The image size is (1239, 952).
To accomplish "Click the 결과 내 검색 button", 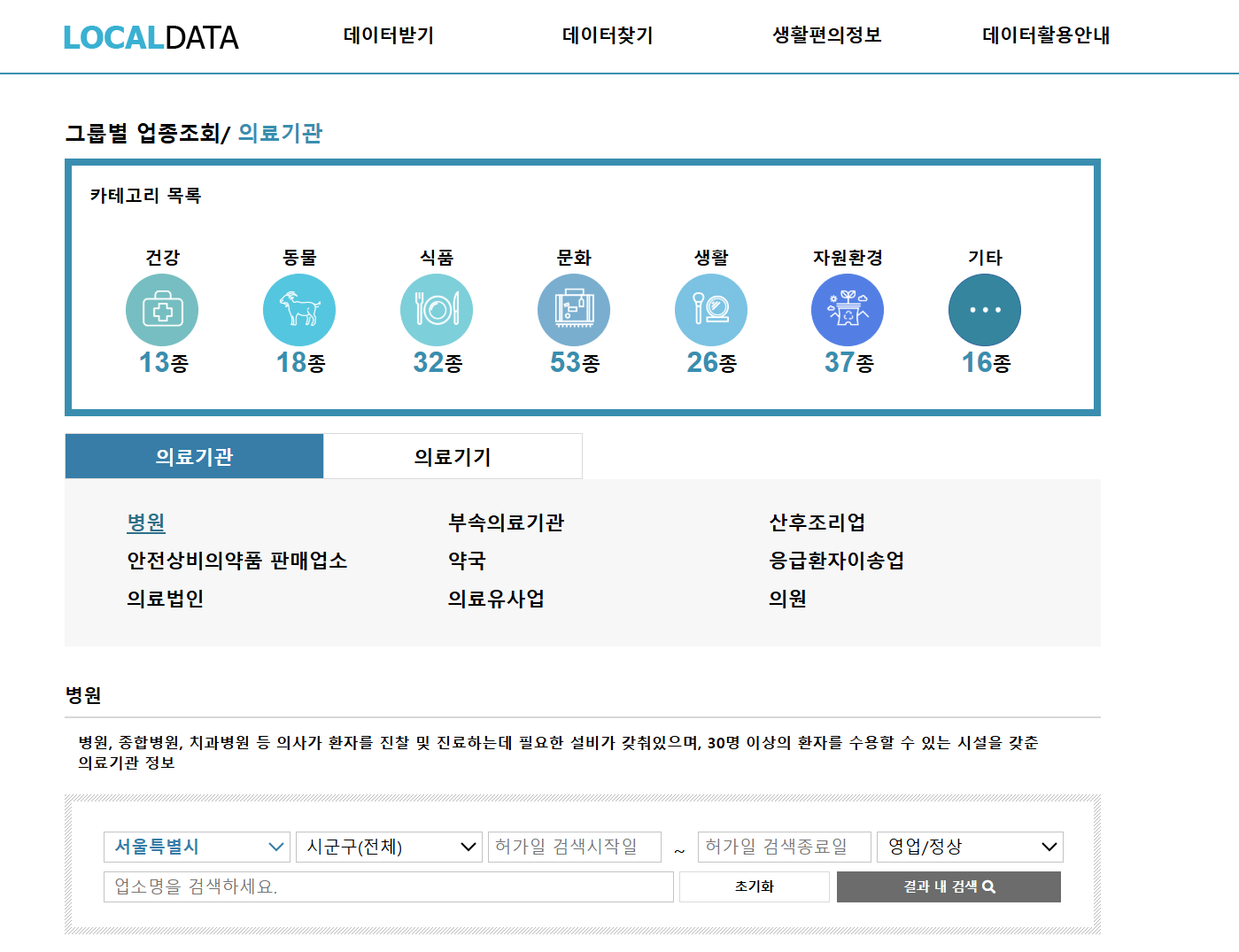I will tap(949, 886).
